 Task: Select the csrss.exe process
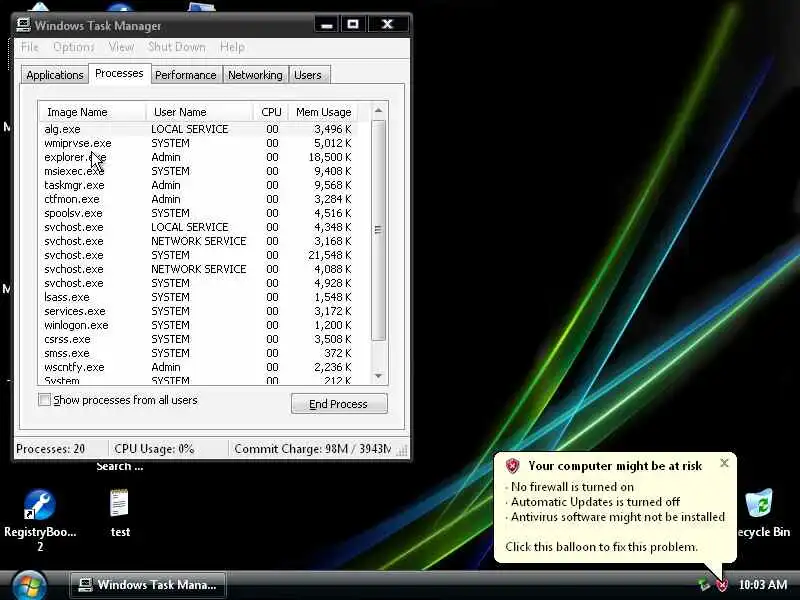(198, 339)
